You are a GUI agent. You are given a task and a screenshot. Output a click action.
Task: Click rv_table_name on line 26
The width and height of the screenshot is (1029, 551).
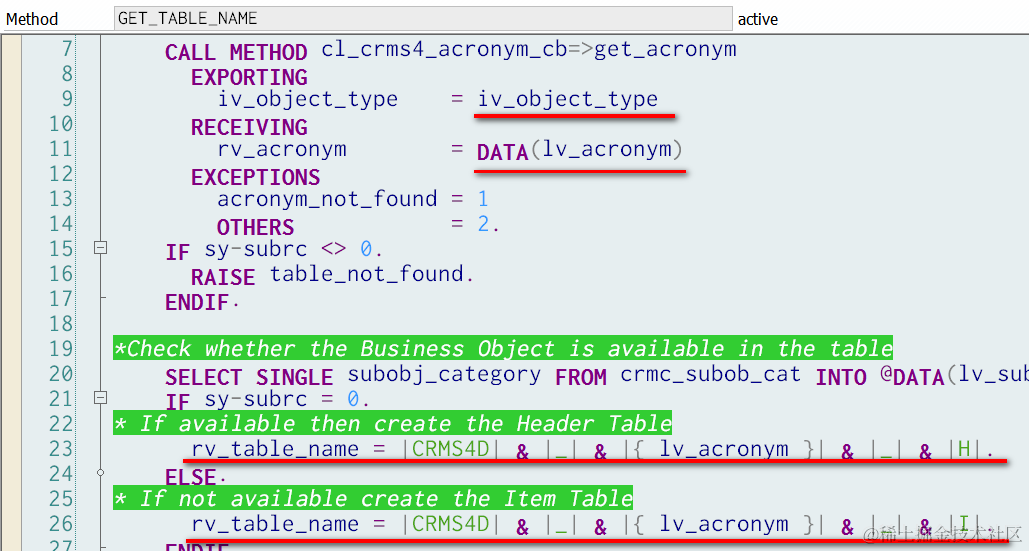[x=276, y=523]
